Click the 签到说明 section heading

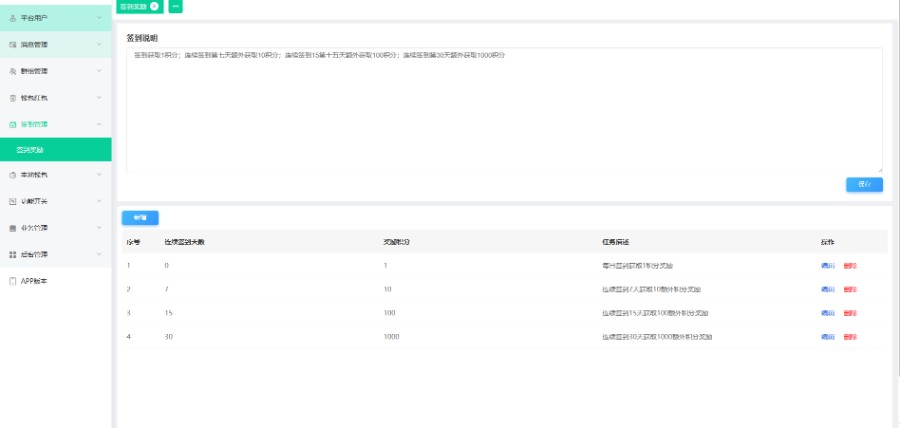point(142,38)
